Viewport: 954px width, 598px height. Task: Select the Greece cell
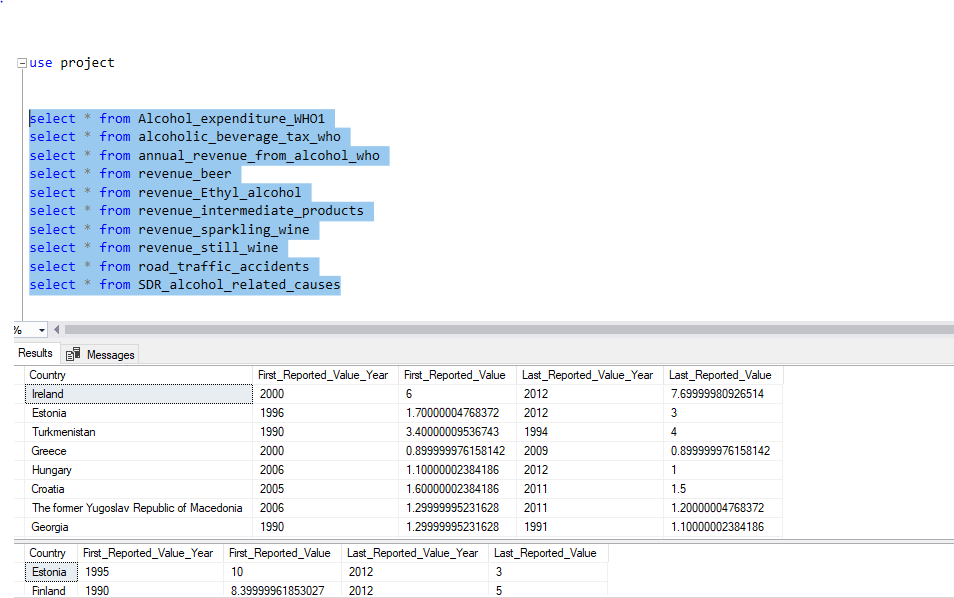coord(139,451)
